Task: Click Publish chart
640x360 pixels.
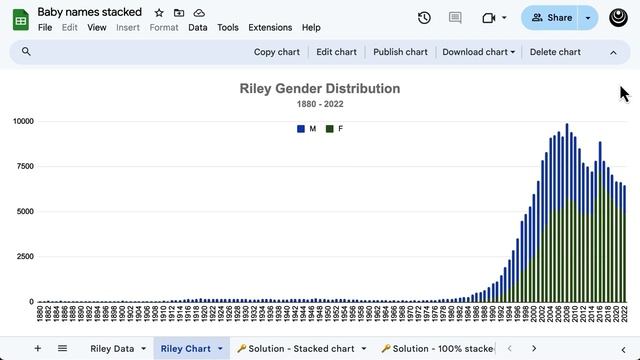Action: click(400, 52)
